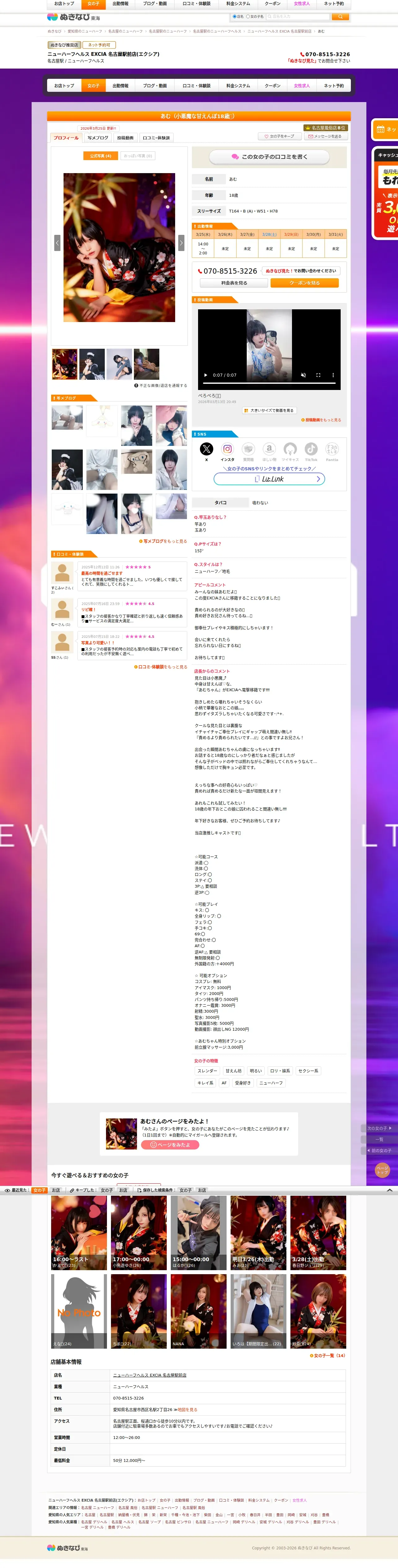Open the 写メブログ tab
The image size is (398, 1568).
[x=98, y=137]
